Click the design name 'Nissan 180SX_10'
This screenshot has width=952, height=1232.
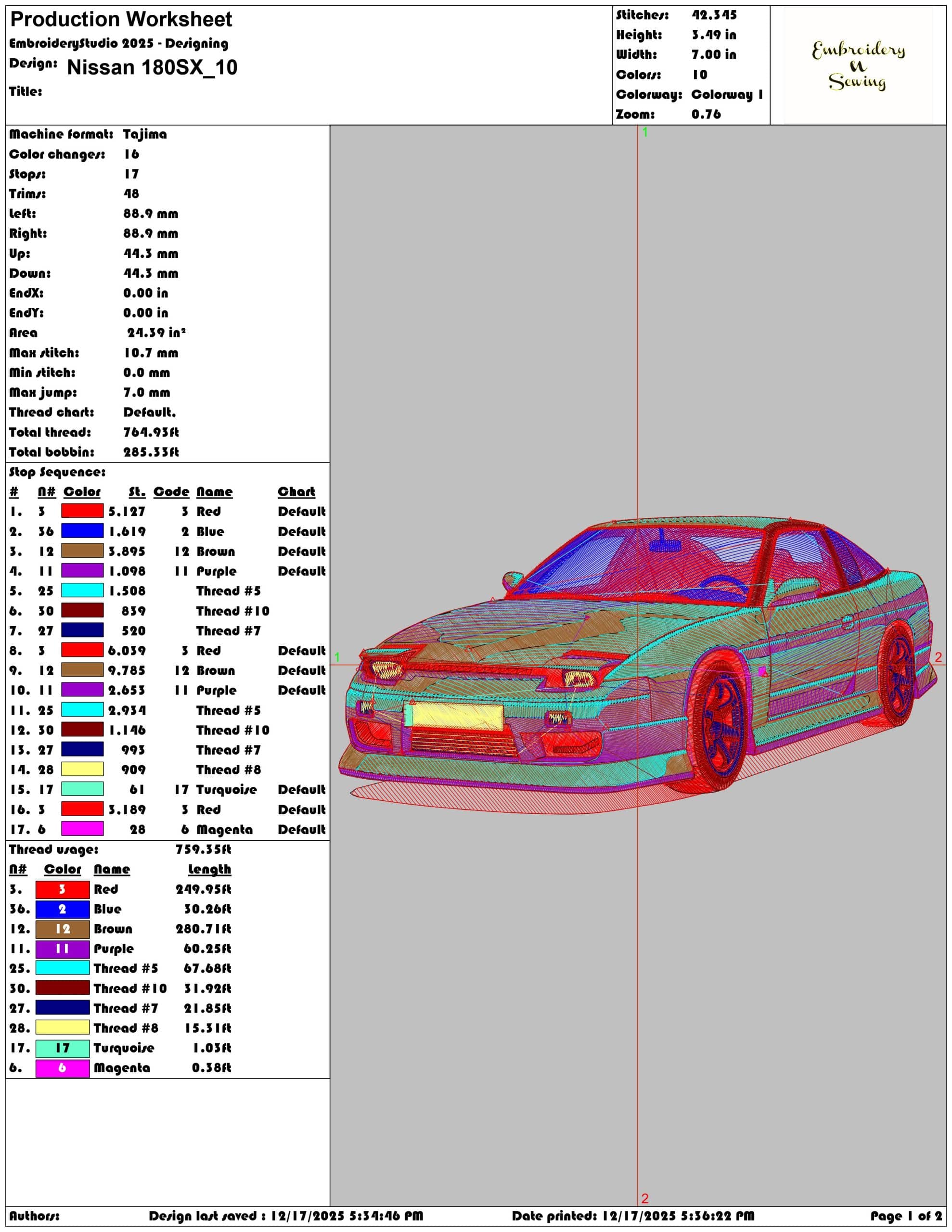153,67
